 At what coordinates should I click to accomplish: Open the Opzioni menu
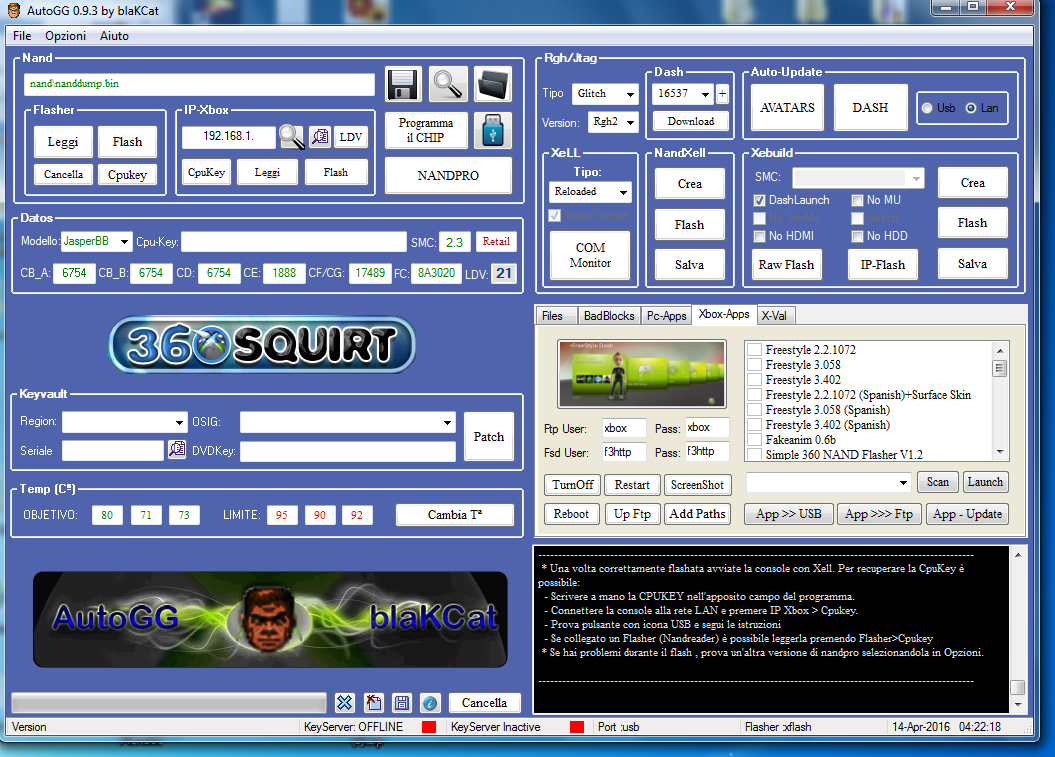65,36
